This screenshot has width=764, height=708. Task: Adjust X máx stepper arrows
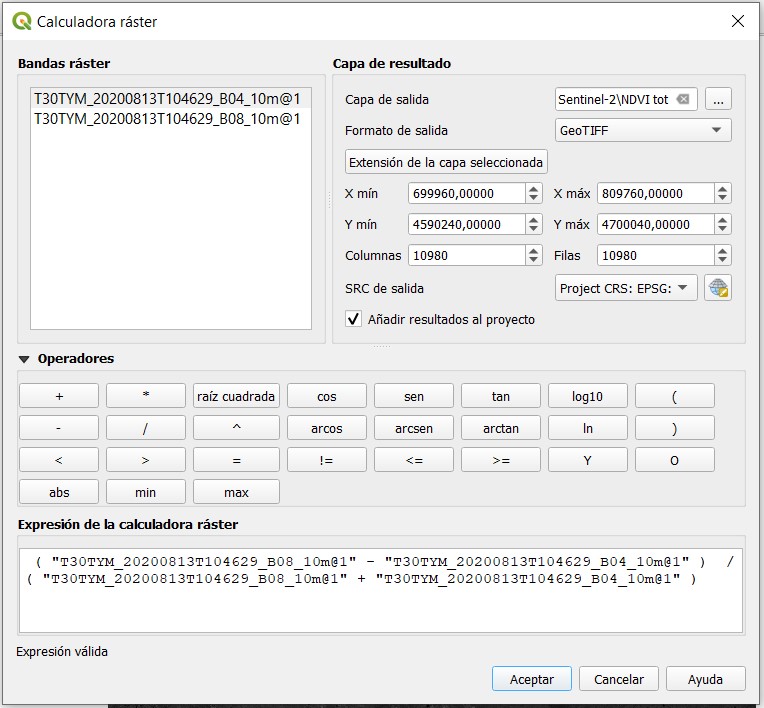click(x=723, y=193)
